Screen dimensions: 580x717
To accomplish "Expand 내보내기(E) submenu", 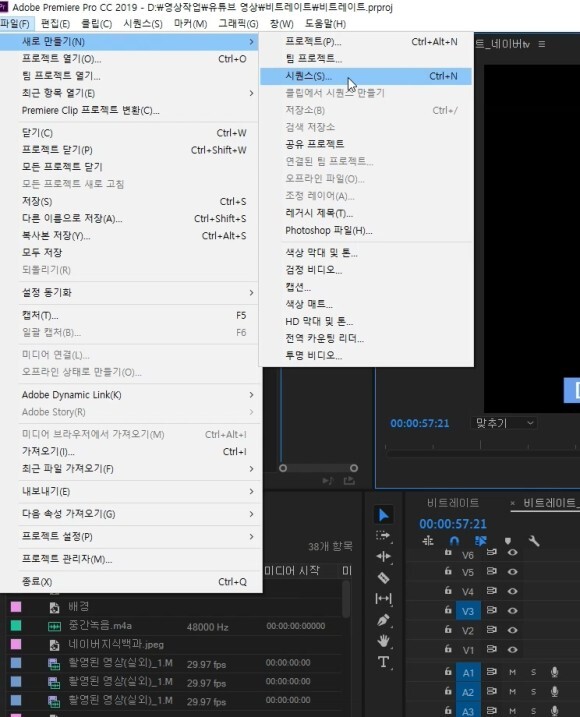I will click(129, 492).
